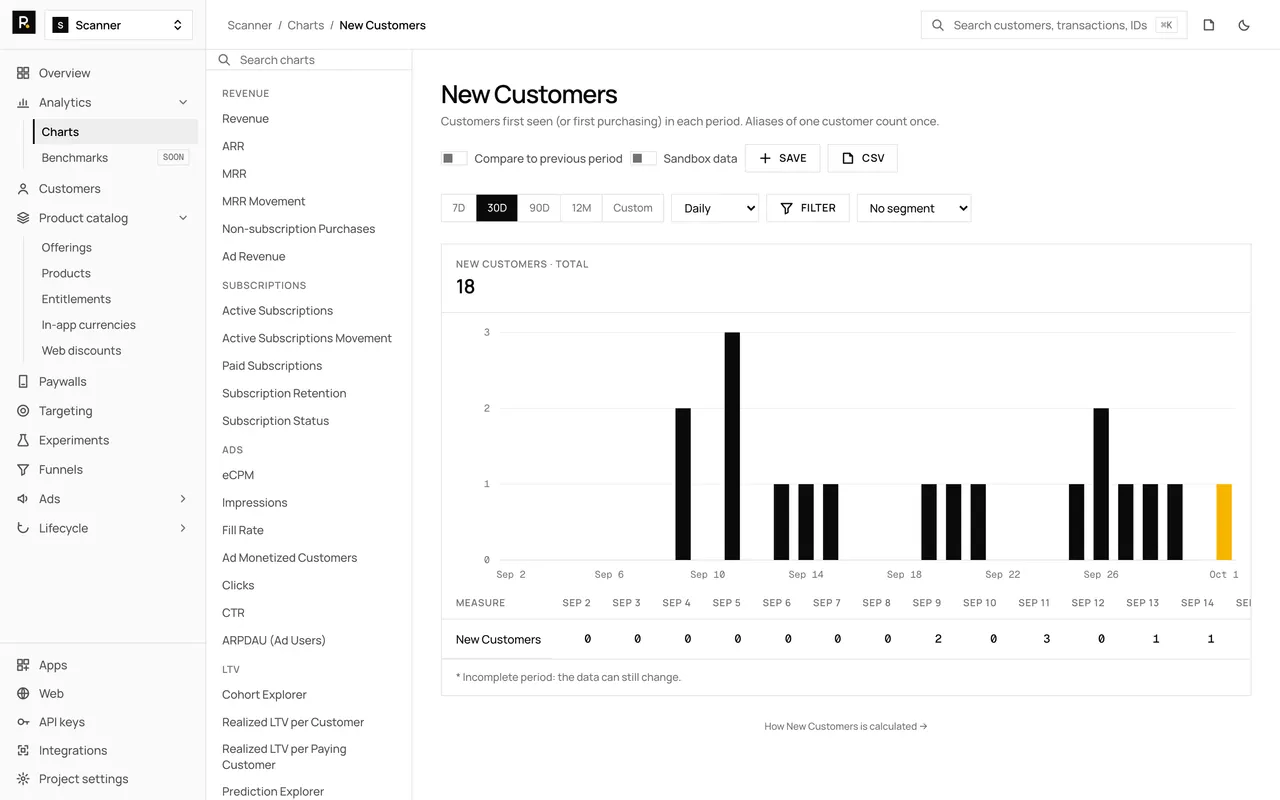The width and height of the screenshot is (1280, 800).
Task: Open Project settings gear icon
Action: [x=23, y=779]
